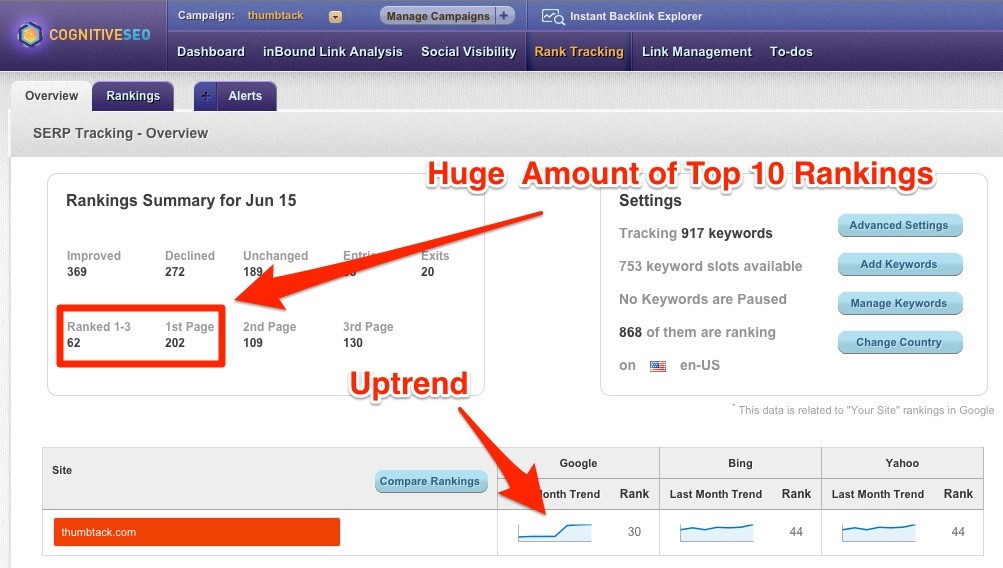Screen dimensions: 1003x568
Task: Go to Dashboard
Action: (210, 52)
